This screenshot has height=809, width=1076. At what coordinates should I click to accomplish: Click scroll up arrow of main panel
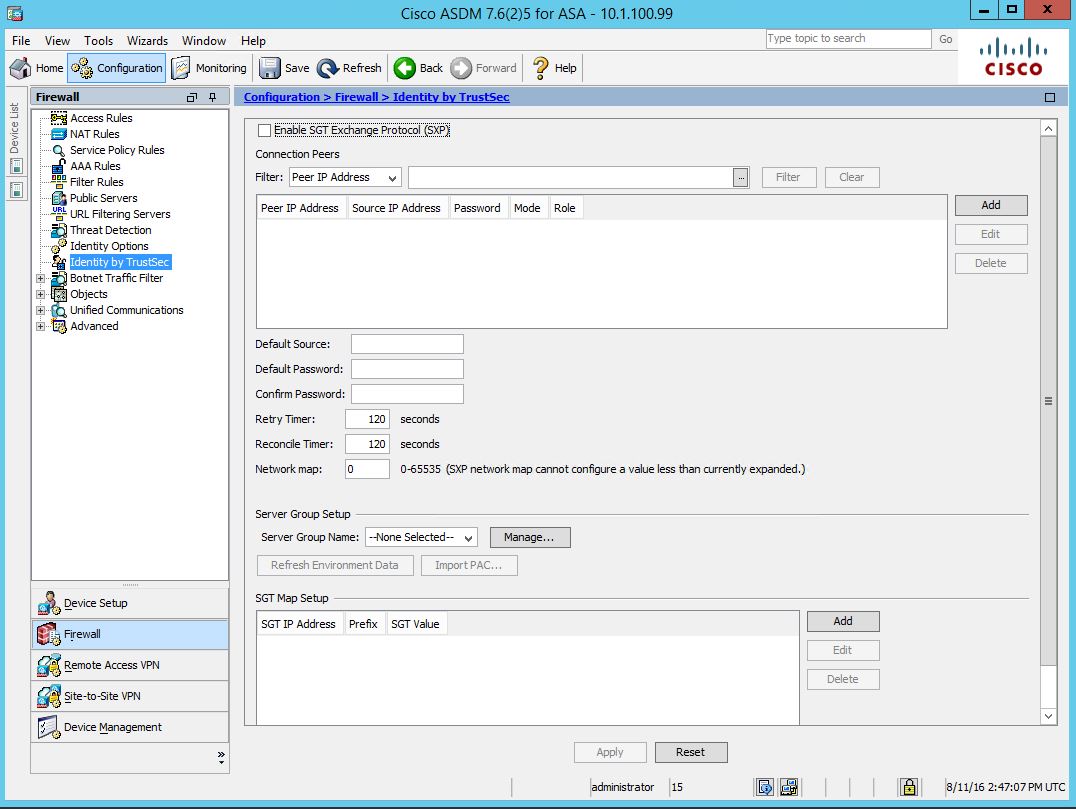tap(1048, 128)
